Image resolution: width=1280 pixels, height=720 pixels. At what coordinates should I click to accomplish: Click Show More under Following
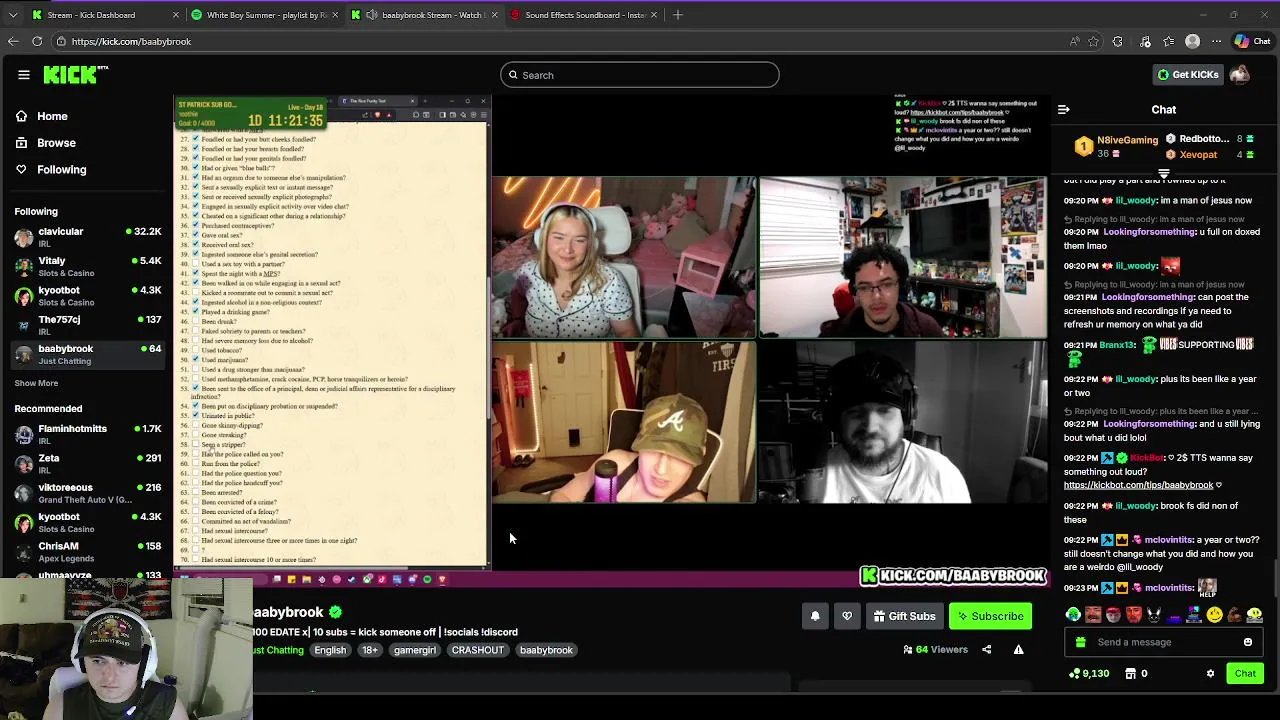[x=36, y=383]
